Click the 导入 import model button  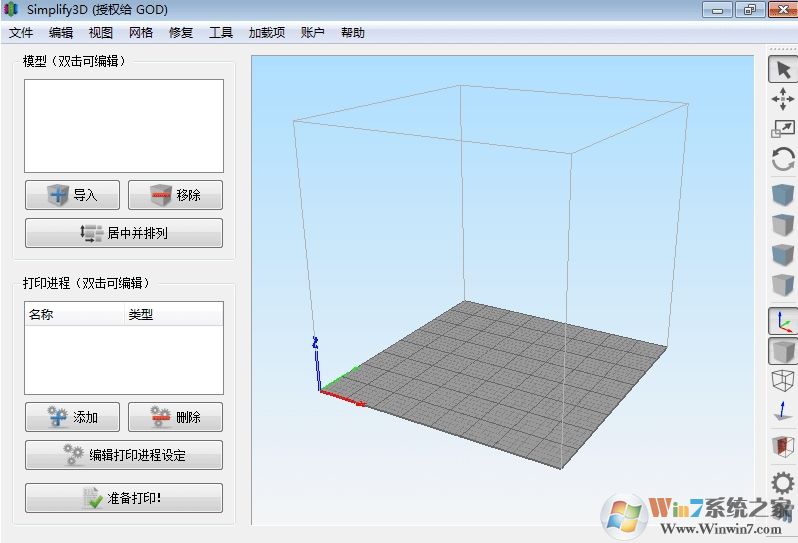coord(72,194)
